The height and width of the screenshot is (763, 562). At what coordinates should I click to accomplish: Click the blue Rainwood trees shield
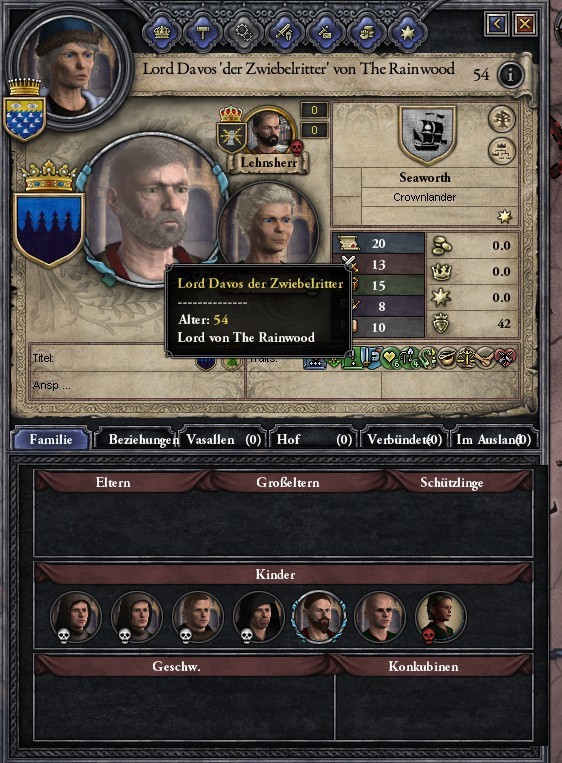[48, 229]
